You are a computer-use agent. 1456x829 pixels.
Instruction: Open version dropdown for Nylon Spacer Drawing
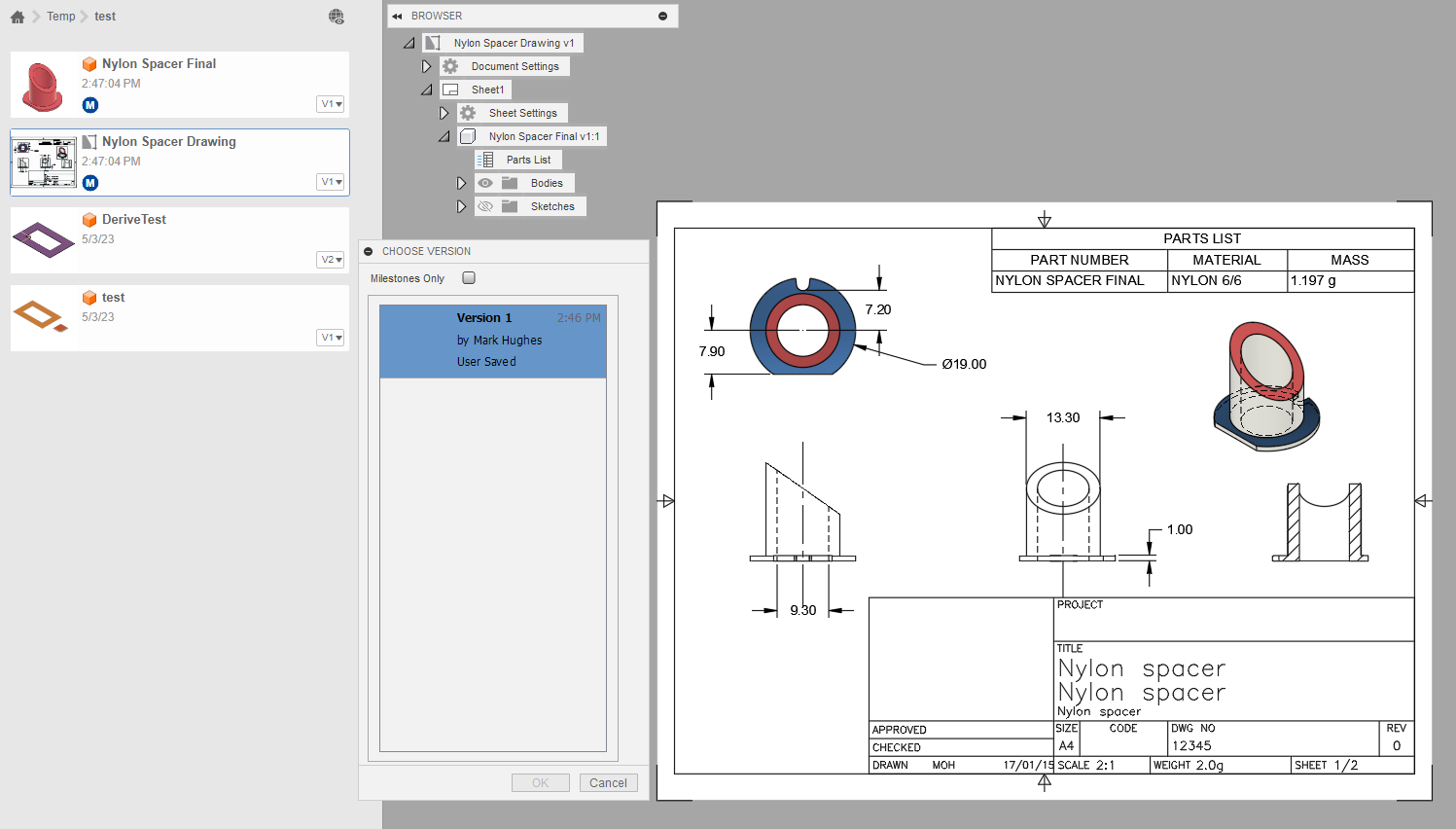click(x=331, y=182)
